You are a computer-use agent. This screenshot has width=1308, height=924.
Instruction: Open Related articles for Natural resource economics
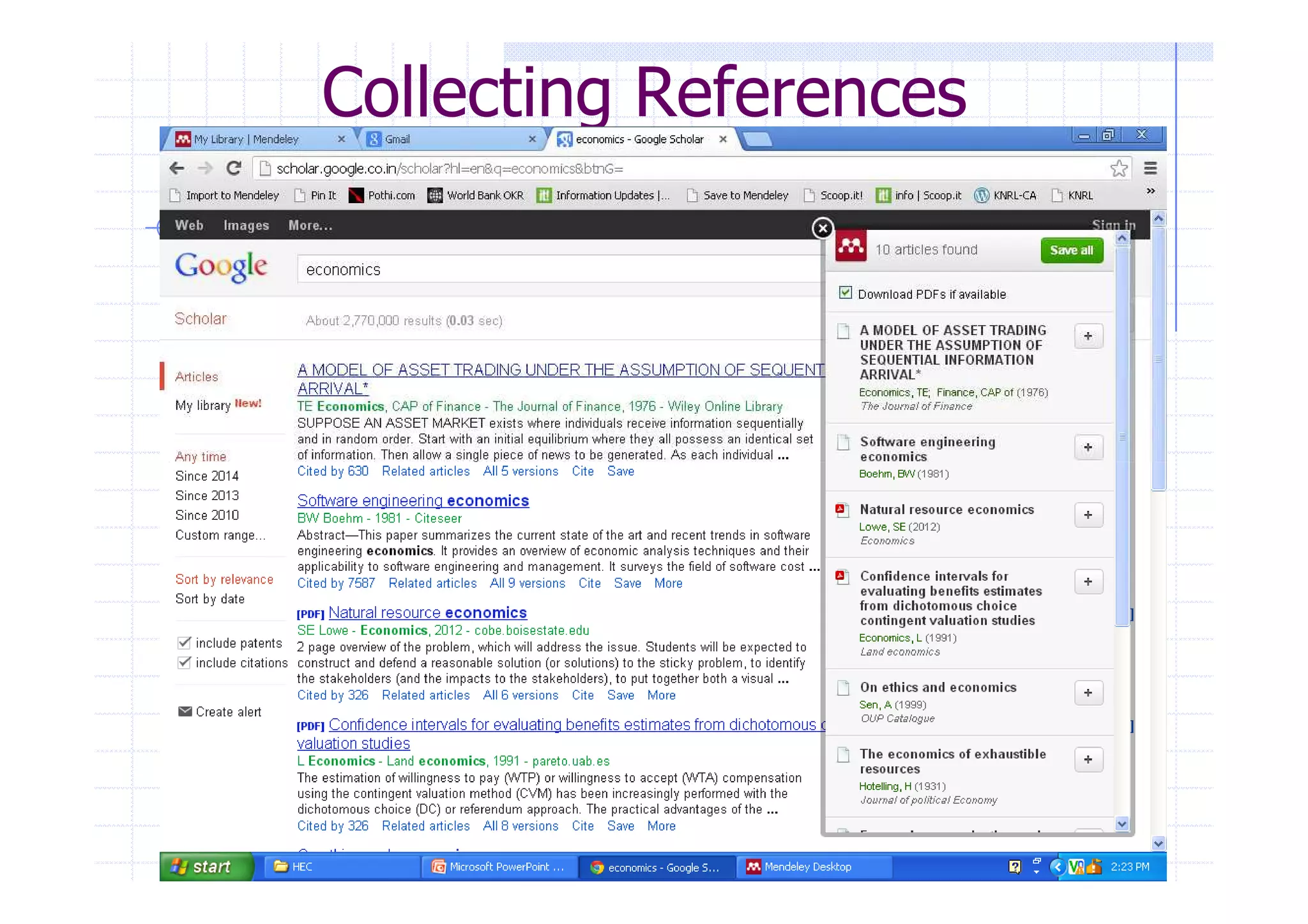pyautogui.click(x=425, y=695)
